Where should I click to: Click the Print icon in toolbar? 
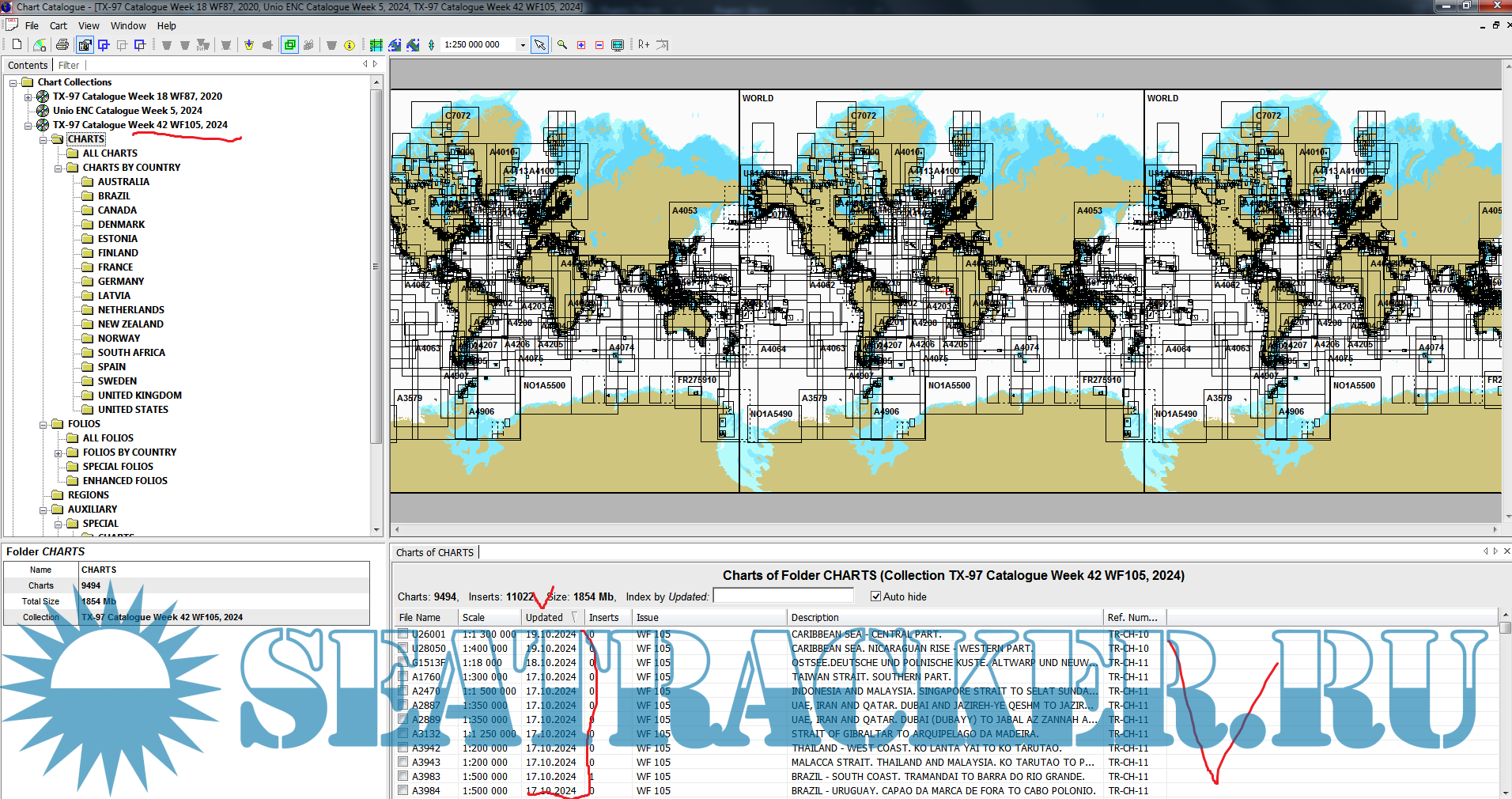tap(62, 45)
